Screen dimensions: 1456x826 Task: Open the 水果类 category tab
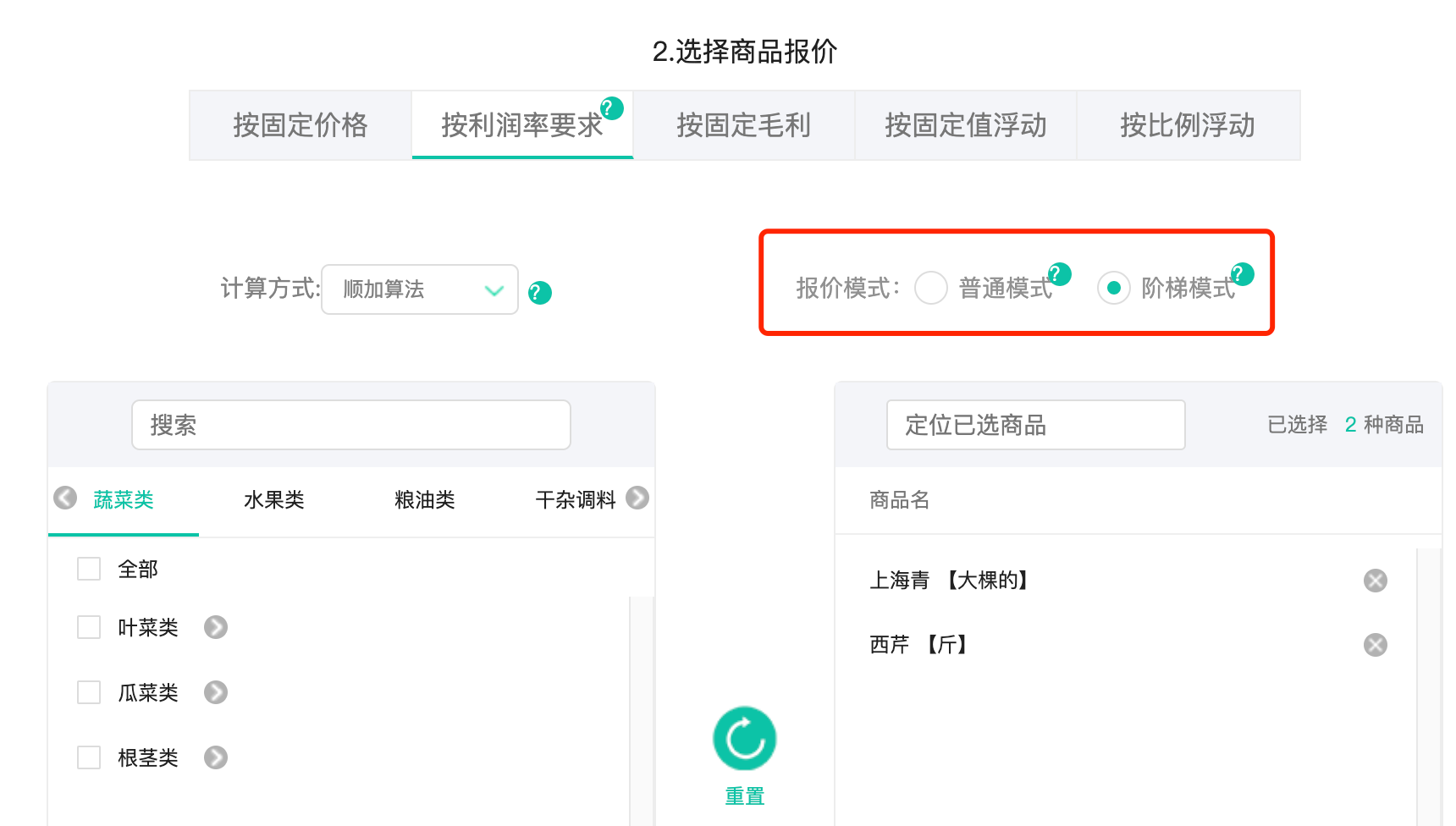point(273,500)
